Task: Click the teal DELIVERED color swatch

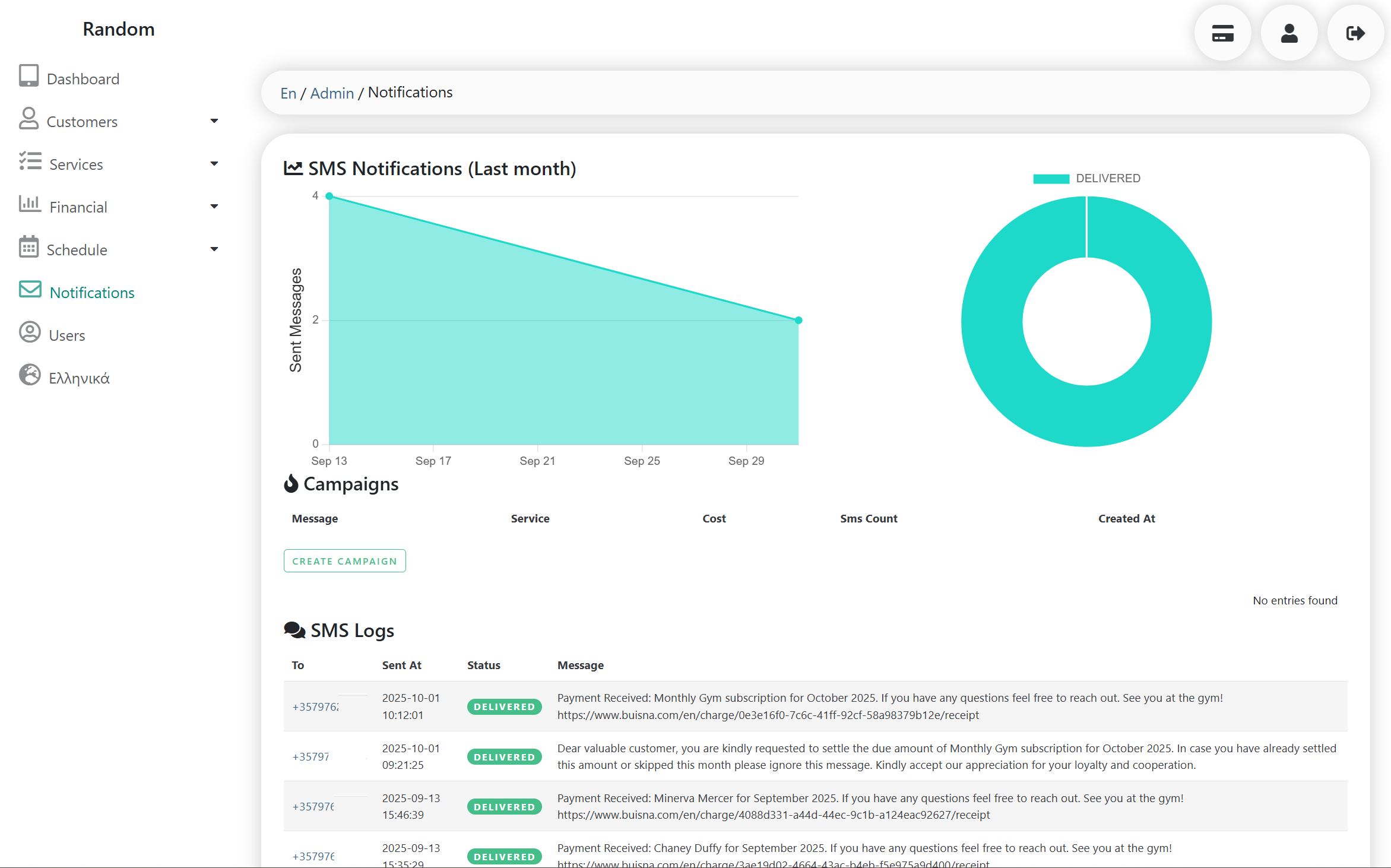Action: coord(1051,179)
